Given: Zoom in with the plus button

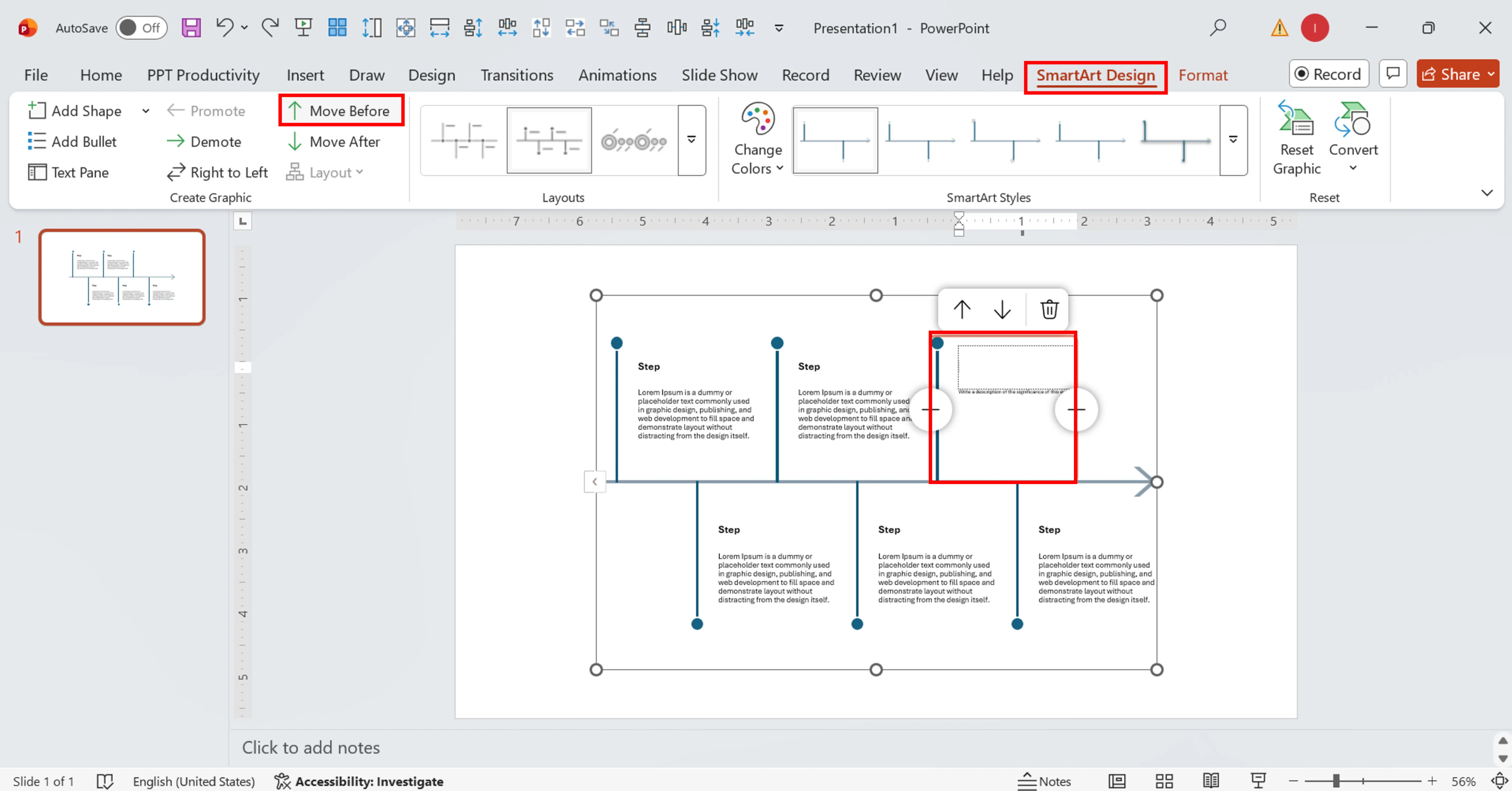Looking at the screenshot, I should (1432, 781).
